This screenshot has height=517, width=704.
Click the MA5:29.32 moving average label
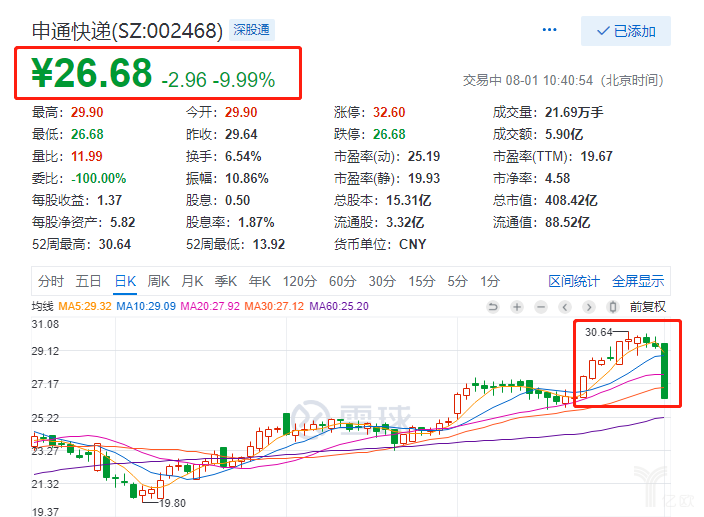[85, 306]
